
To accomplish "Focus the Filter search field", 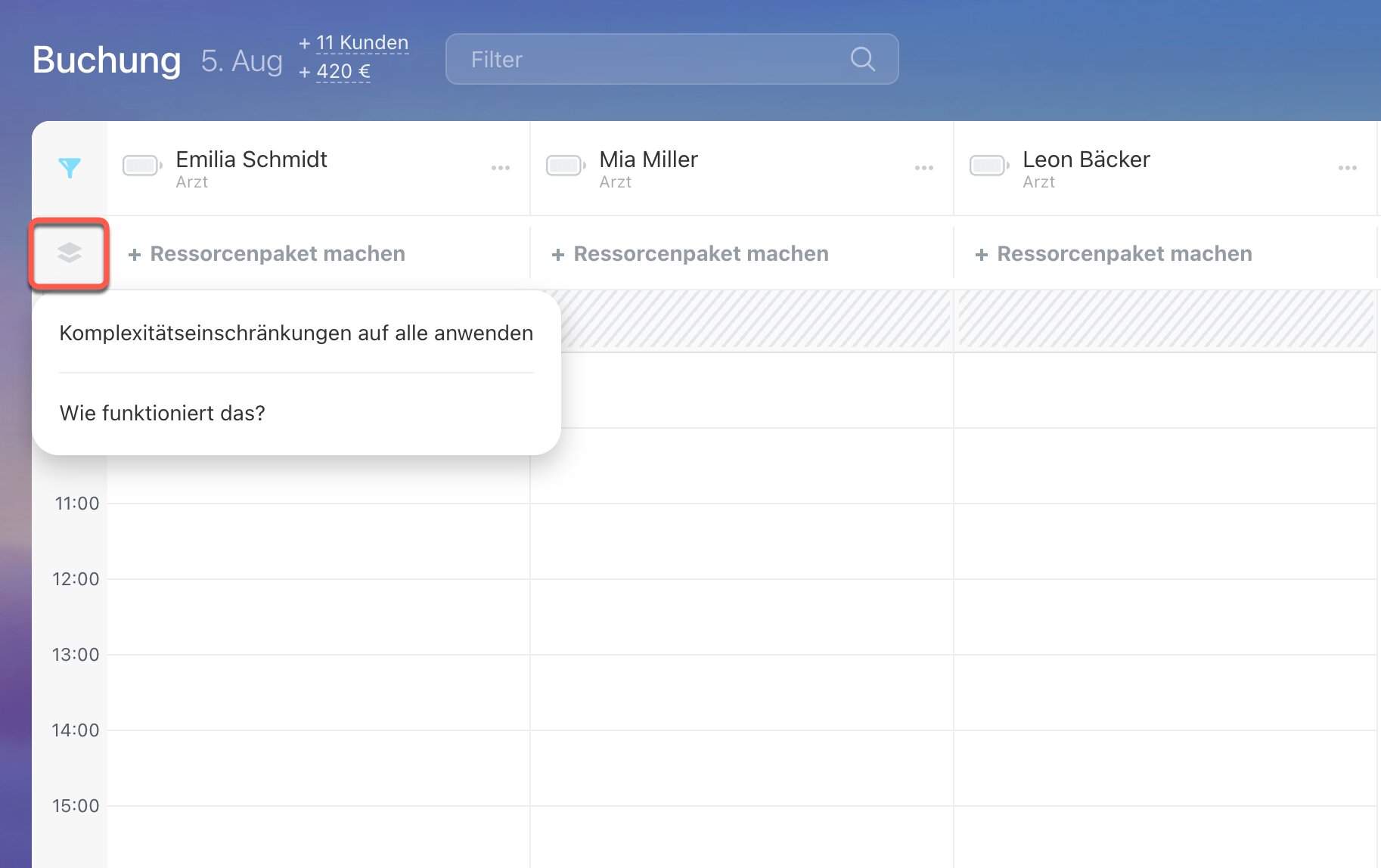I will coord(672,59).
